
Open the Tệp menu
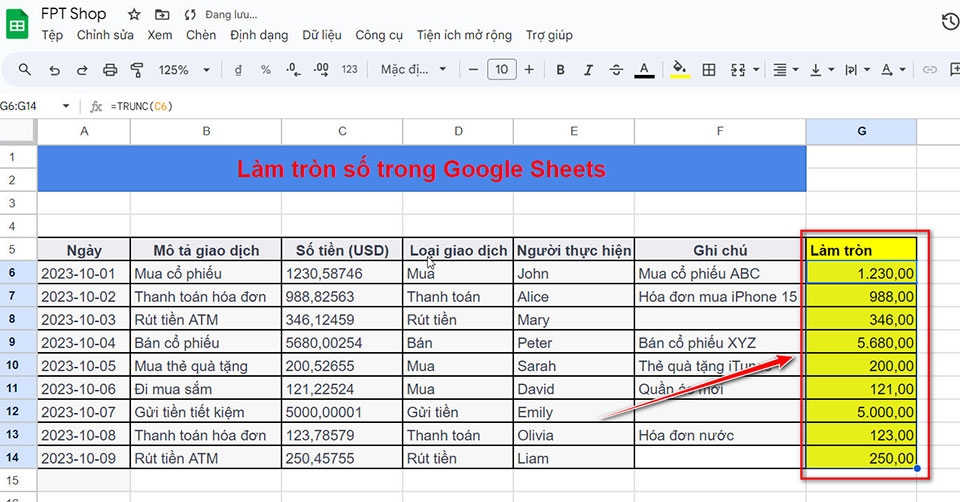52,36
